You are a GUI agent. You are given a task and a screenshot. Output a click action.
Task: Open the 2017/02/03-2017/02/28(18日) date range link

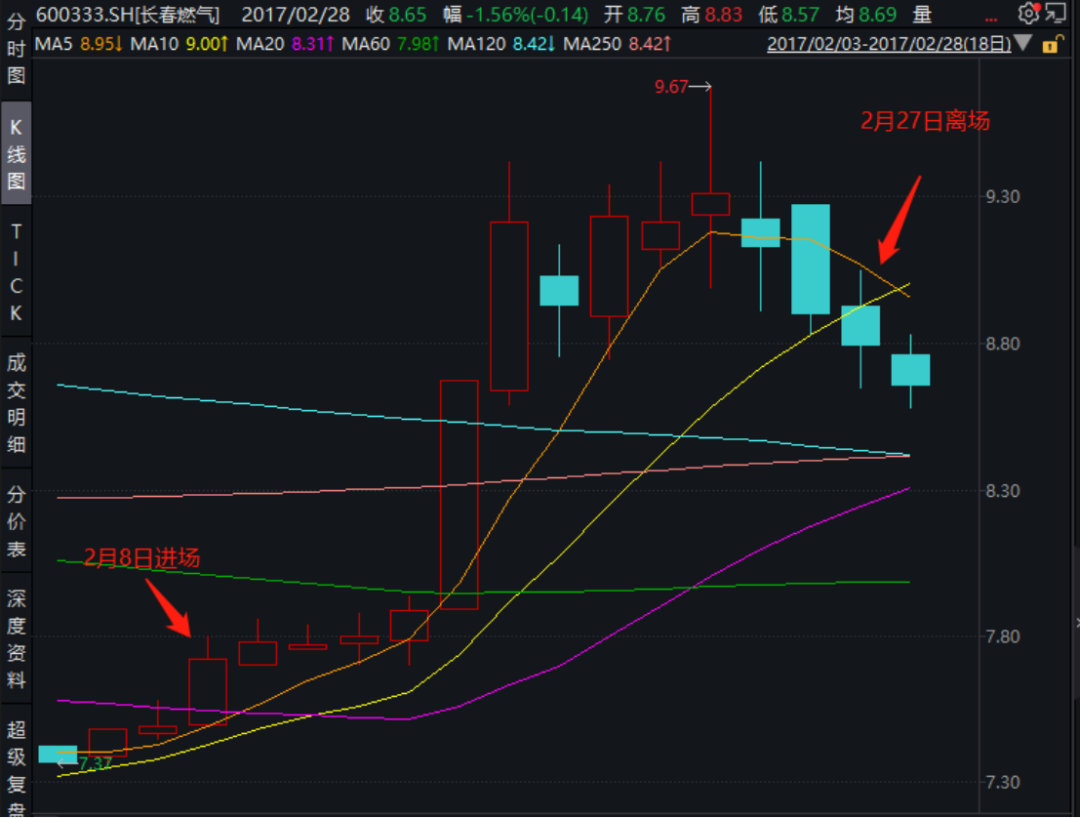889,44
